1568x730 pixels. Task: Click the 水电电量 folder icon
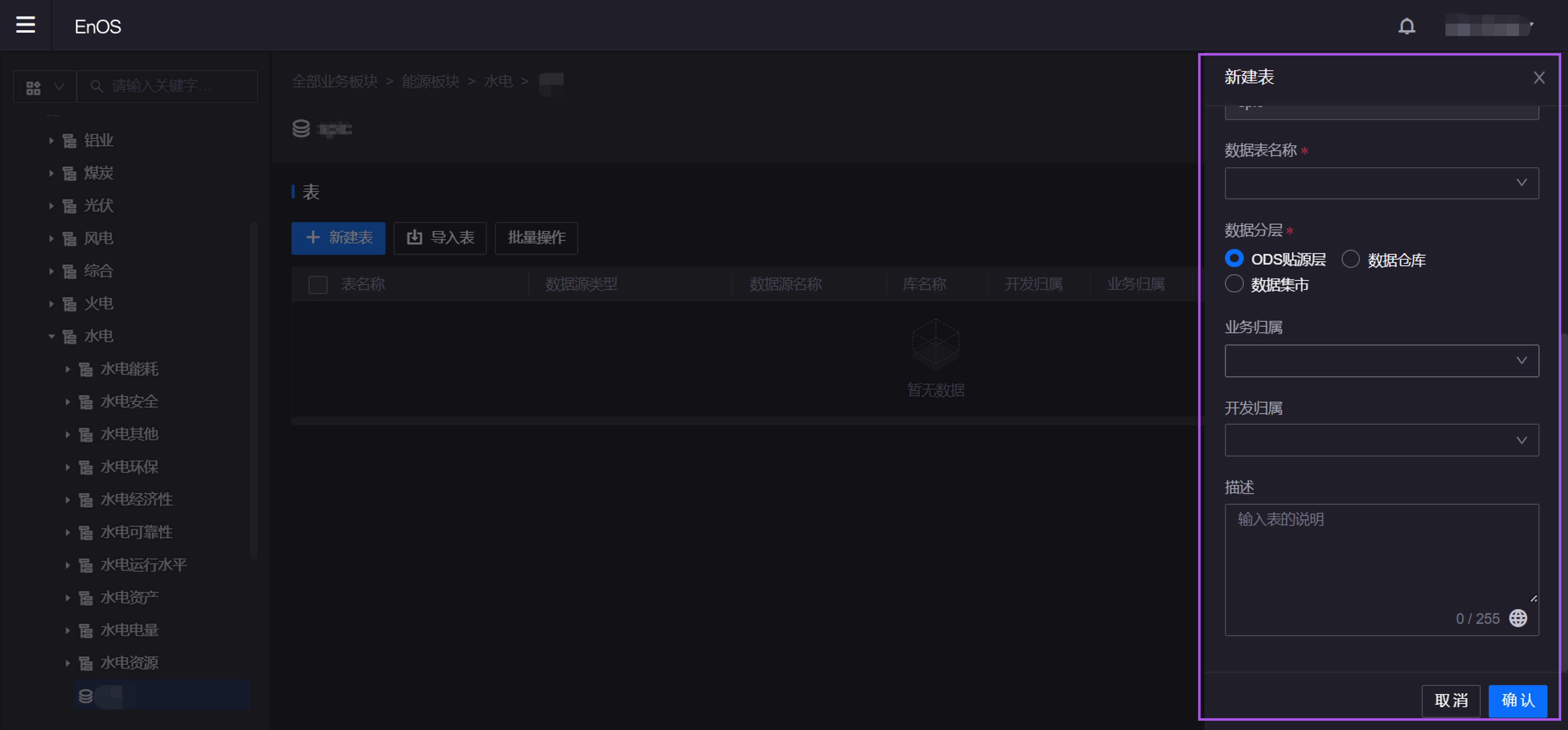click(86, 631)
